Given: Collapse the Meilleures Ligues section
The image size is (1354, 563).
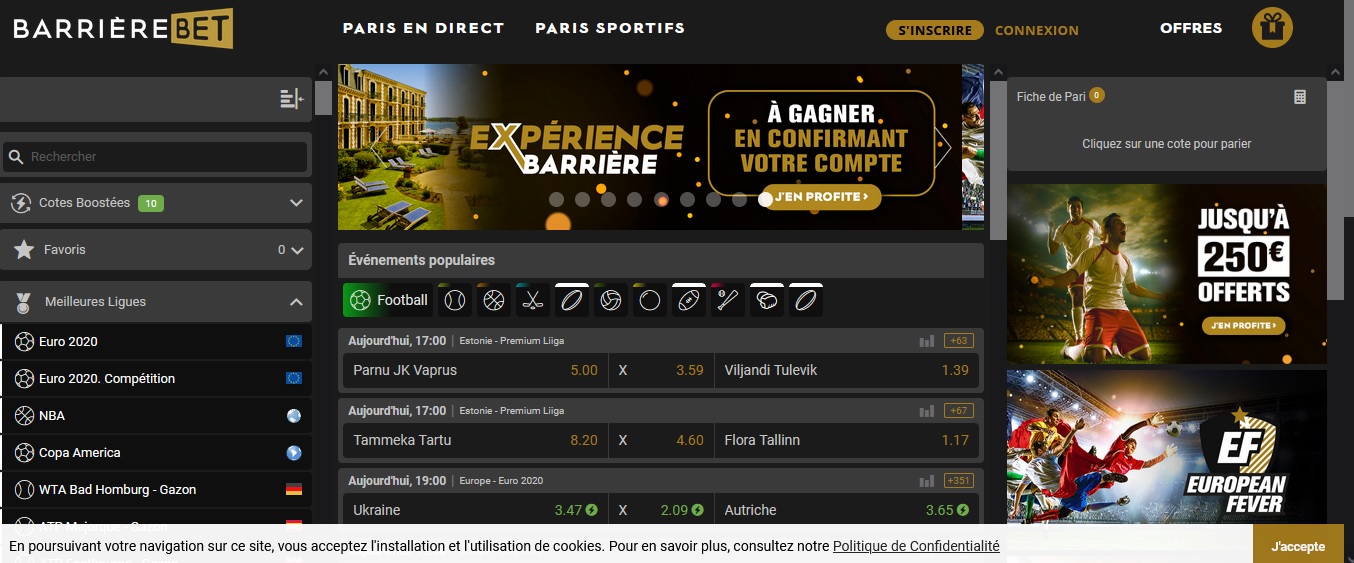Looking at the screenshot, I should click(x=296, y=301).
